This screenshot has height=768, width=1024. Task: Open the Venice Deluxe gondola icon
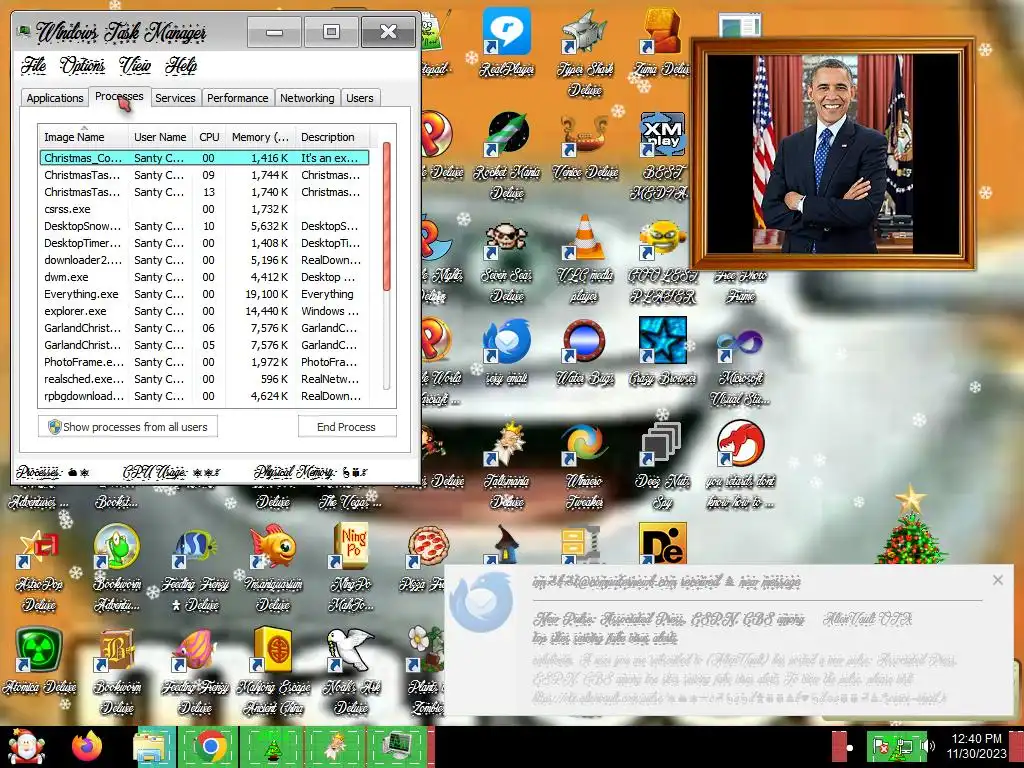[x=584, y=147]
